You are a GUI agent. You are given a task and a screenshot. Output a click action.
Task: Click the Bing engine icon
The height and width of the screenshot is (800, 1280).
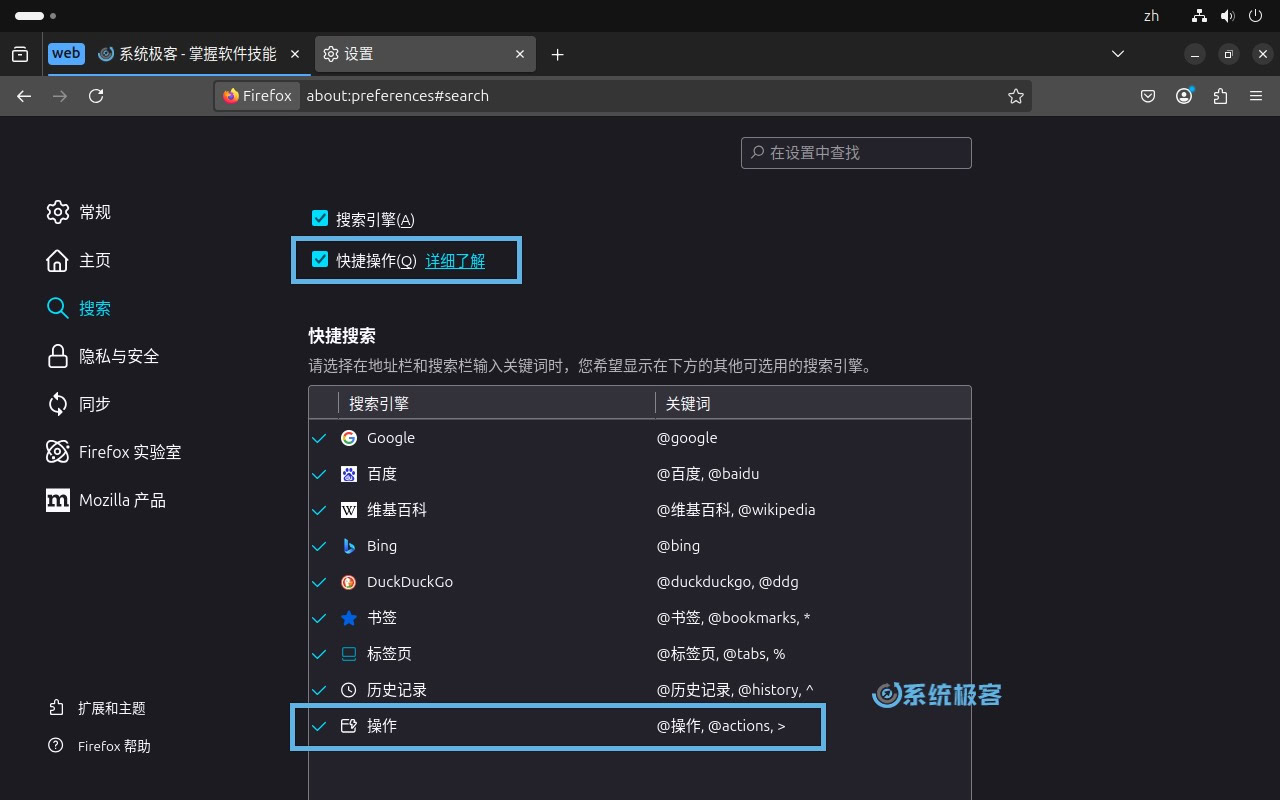pos(349,546)
